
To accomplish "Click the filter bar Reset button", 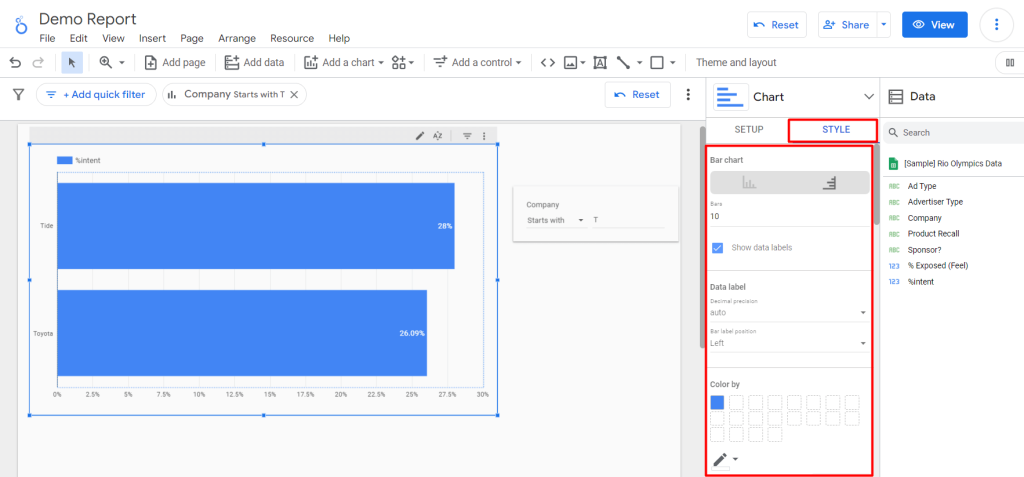I will (x=637, y=95).
